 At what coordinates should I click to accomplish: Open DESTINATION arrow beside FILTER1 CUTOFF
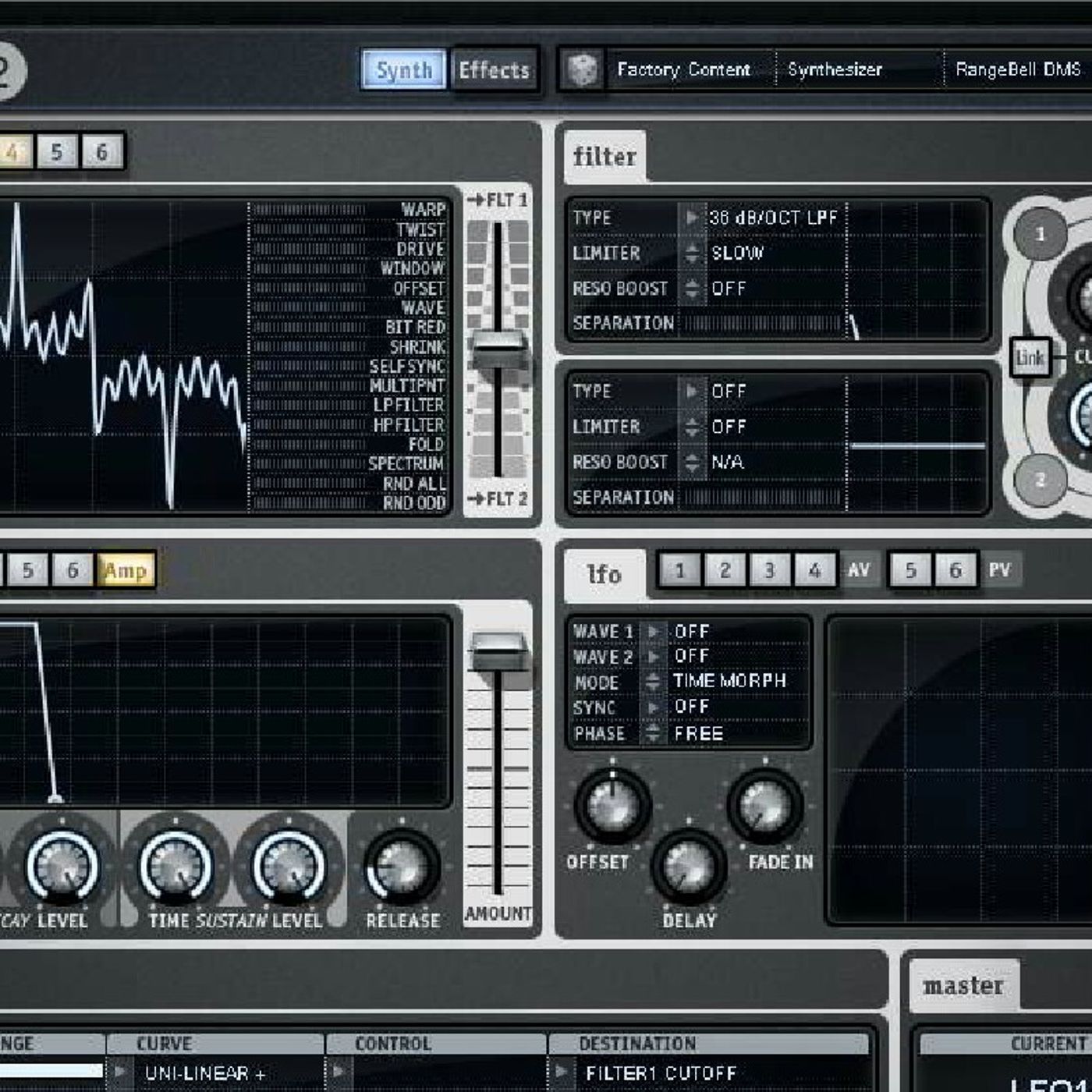pos(562,1072)
